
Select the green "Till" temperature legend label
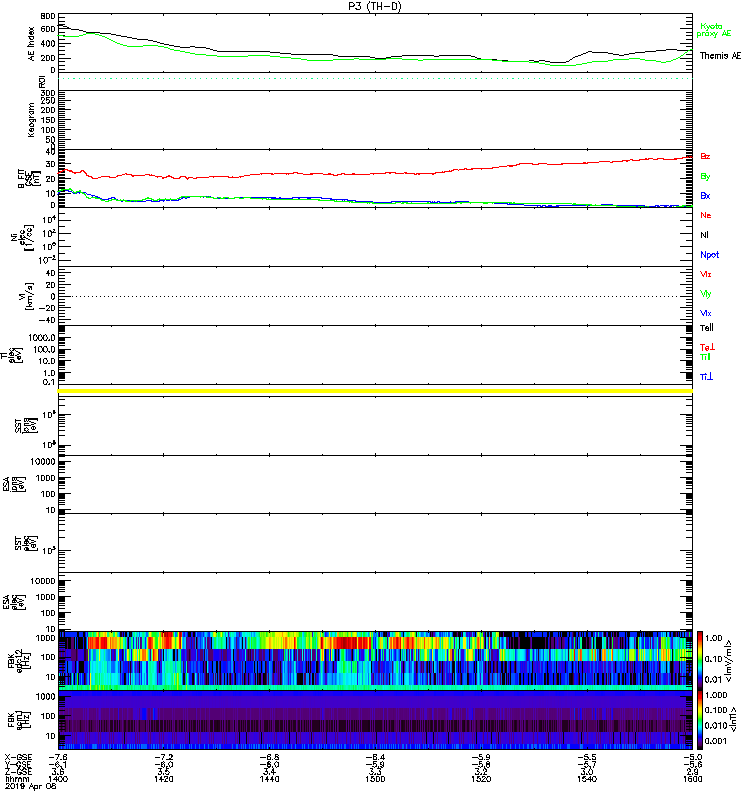click(705, 357)
